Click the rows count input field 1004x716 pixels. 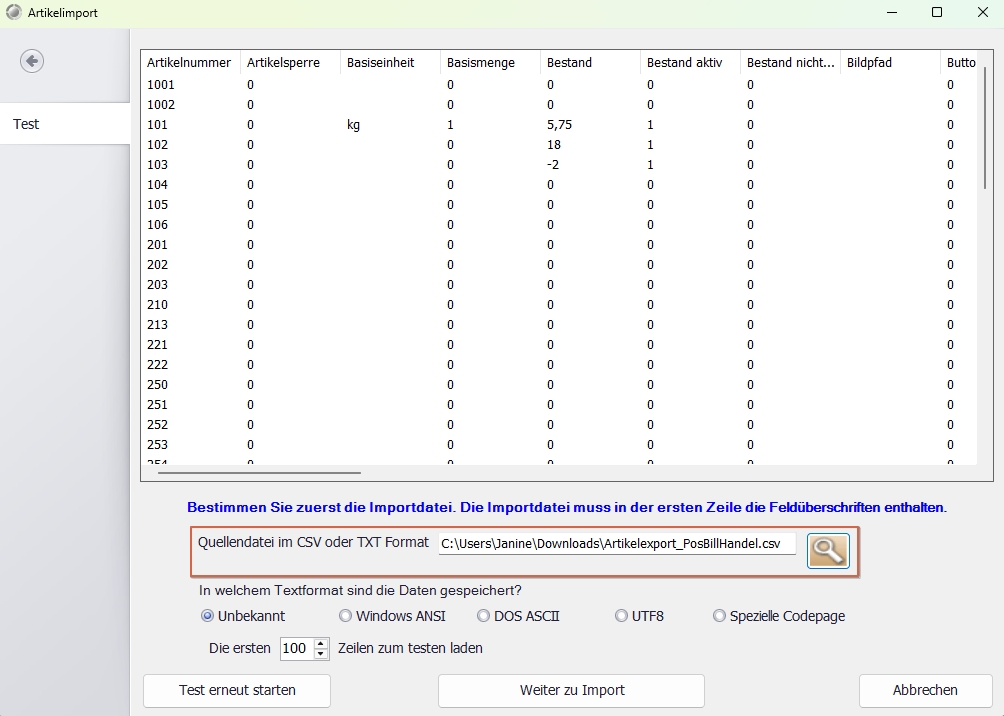[296, 648]
